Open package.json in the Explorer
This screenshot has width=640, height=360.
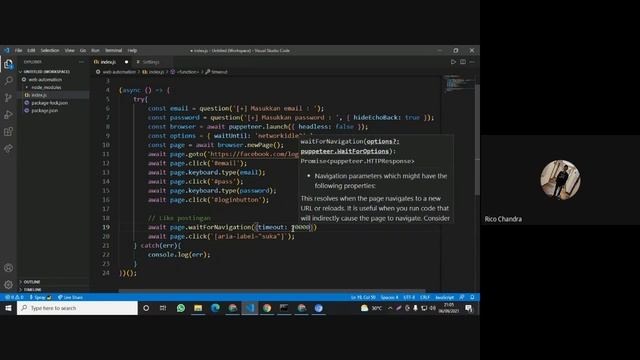pyautogui.click(x=44, y=111)
